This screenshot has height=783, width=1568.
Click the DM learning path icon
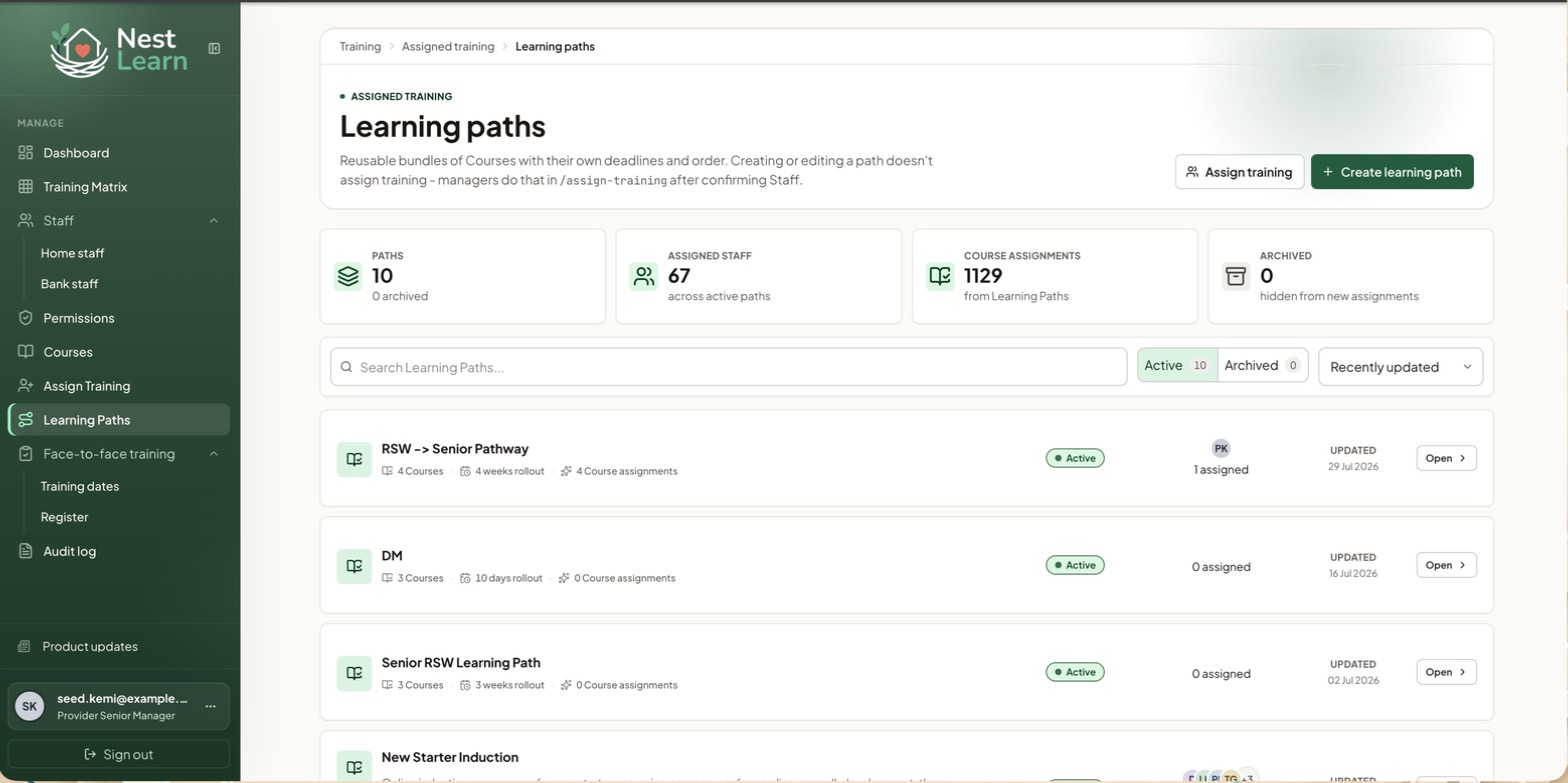tap(354, 566)
